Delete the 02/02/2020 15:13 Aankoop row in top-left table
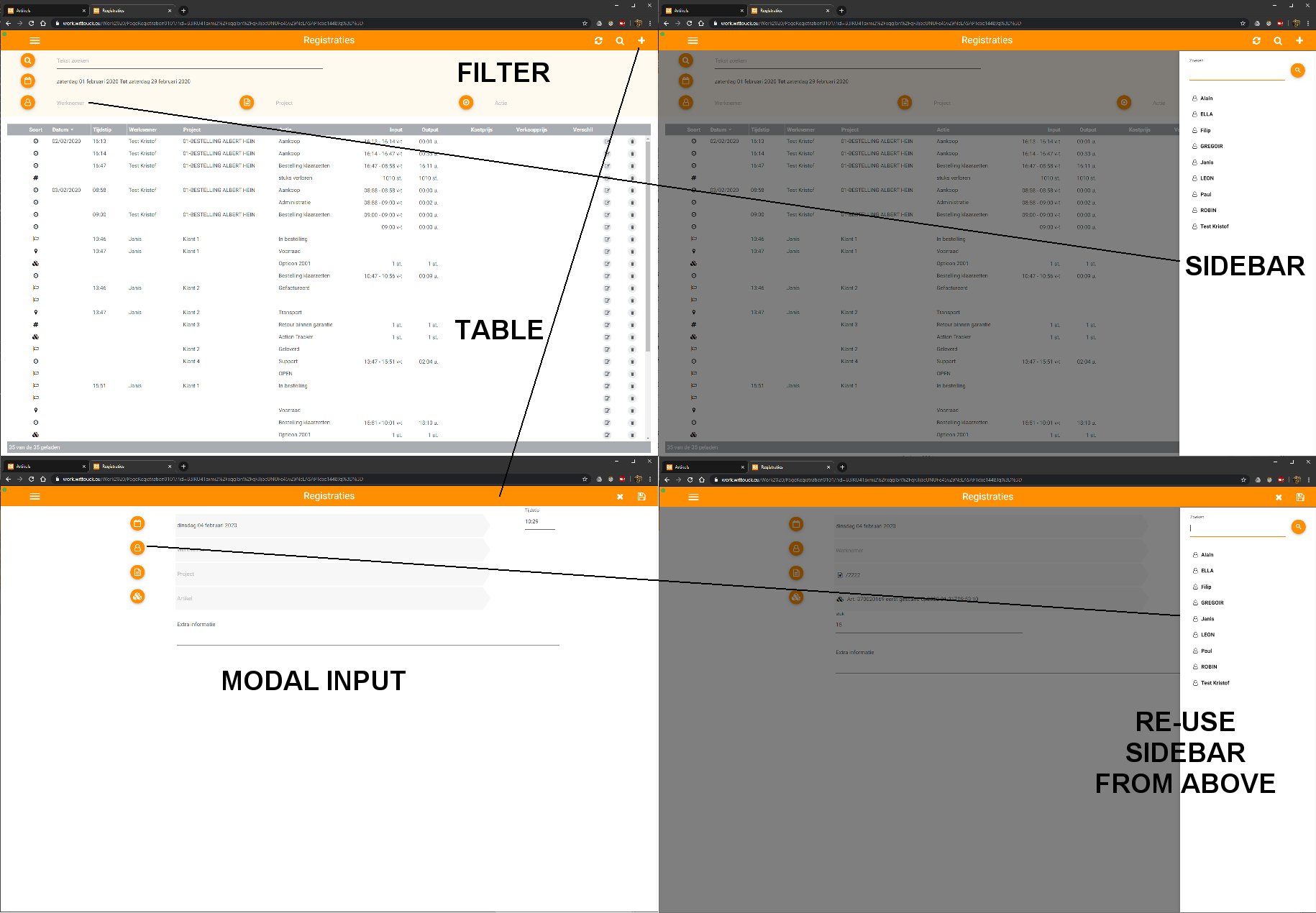Screen dimensions: 1316x913 [x=632, y=142]
